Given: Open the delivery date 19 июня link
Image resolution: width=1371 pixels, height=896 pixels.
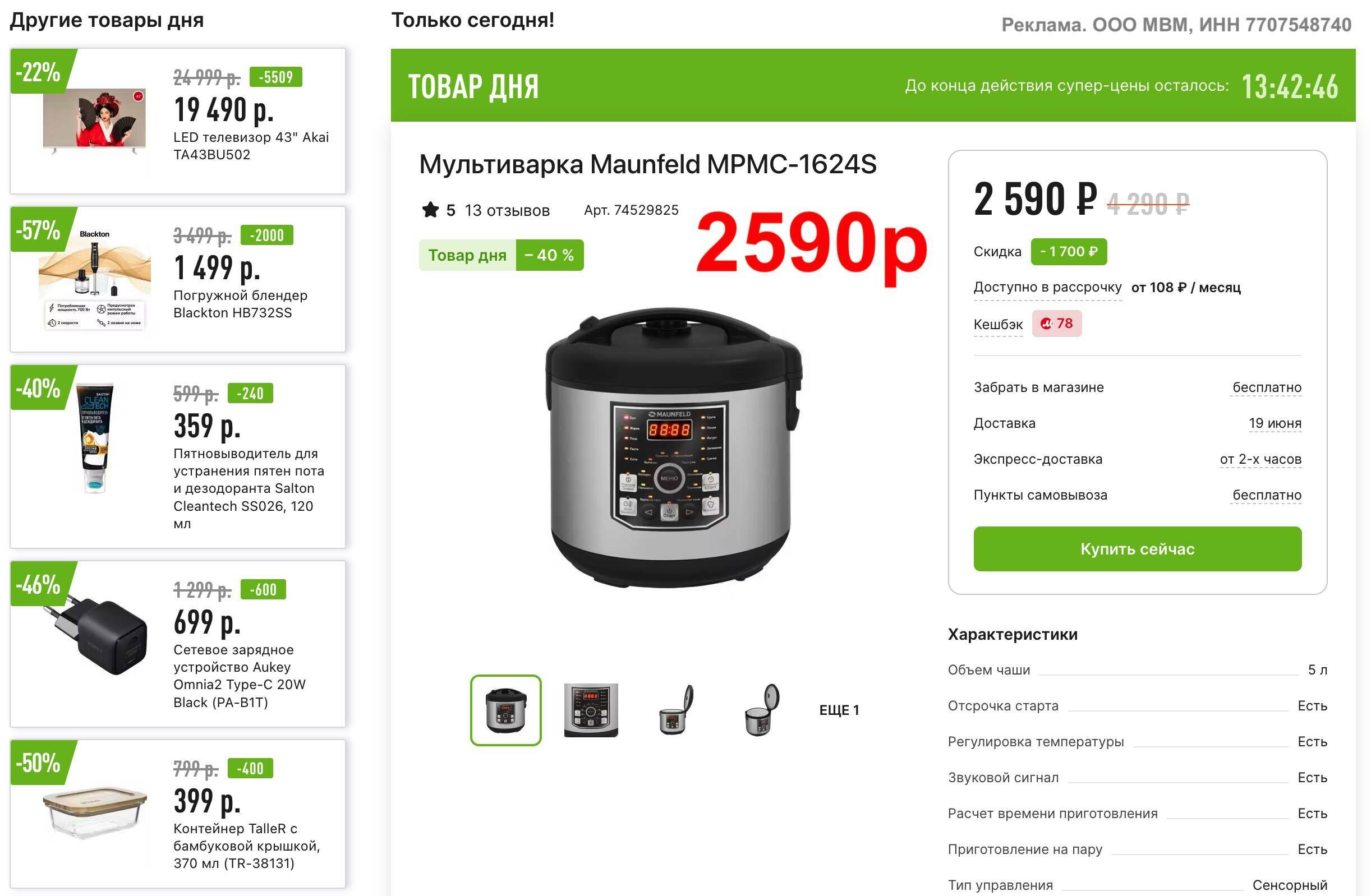Looking at the screenshot, I should click(x=1275, y=423).
